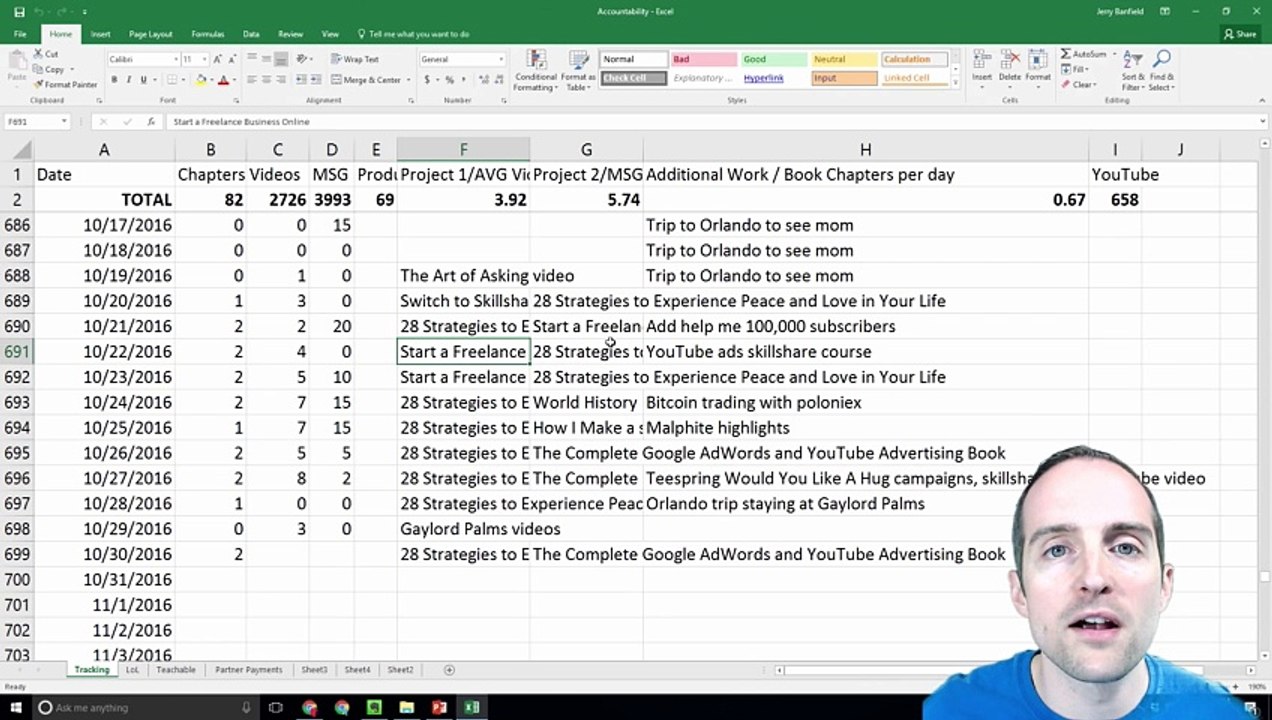Open Sort & Filter
1272x720 pixels.
coord(1133,70)
